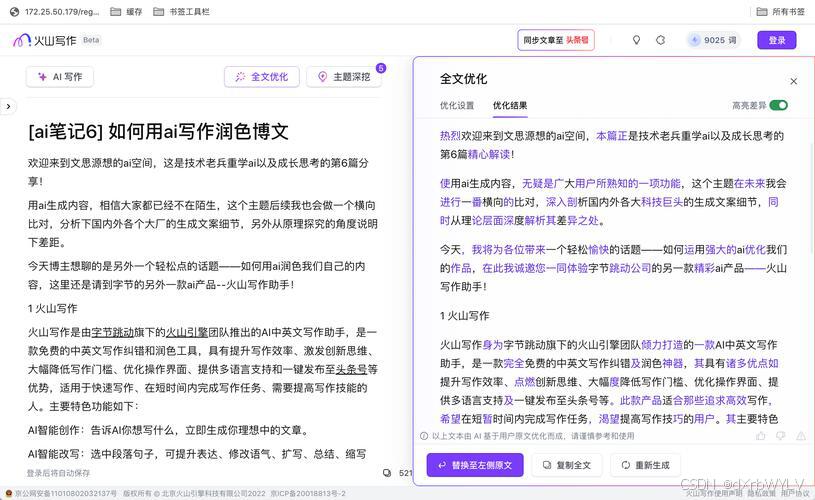Click 重新生成 to regenerate result
Viewport: 815px width, 500px height.
[646, 465]
